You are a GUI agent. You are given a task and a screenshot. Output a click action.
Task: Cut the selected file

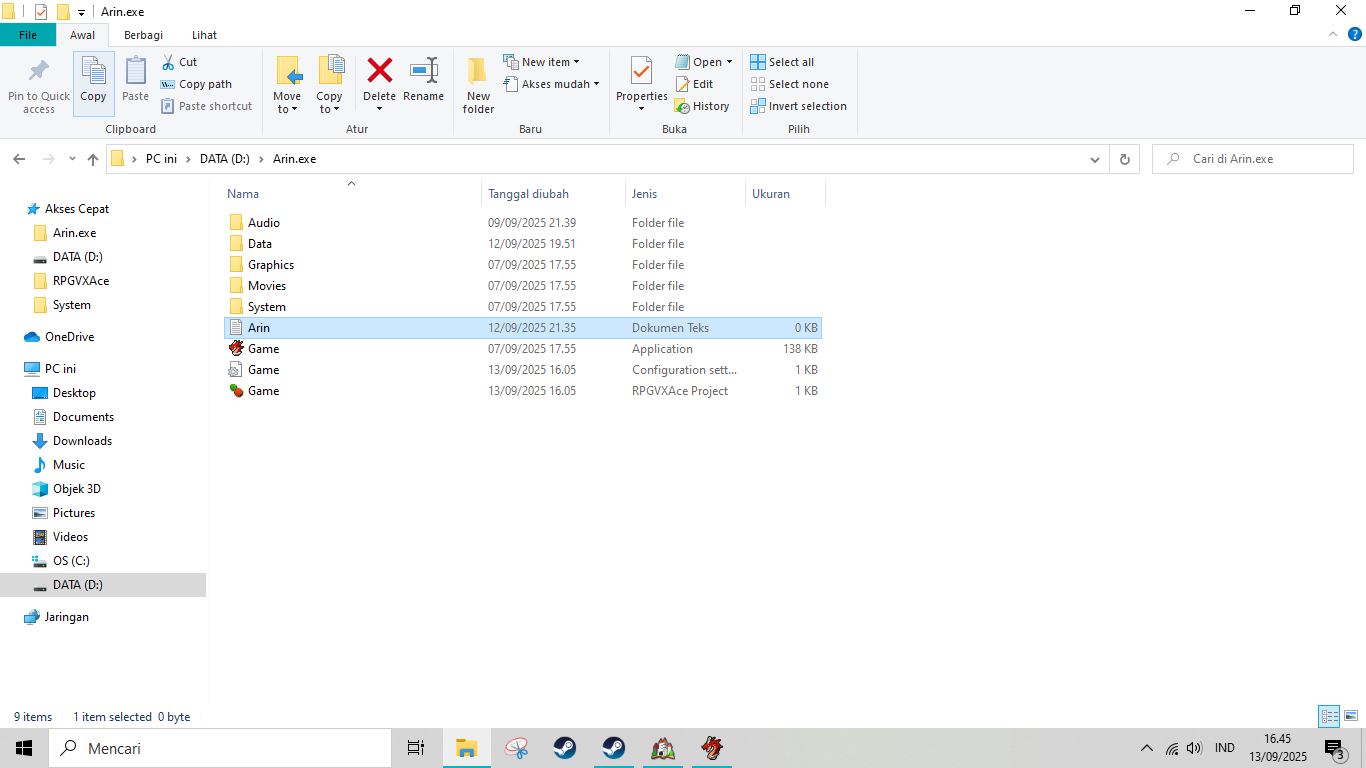coord(179,62)
